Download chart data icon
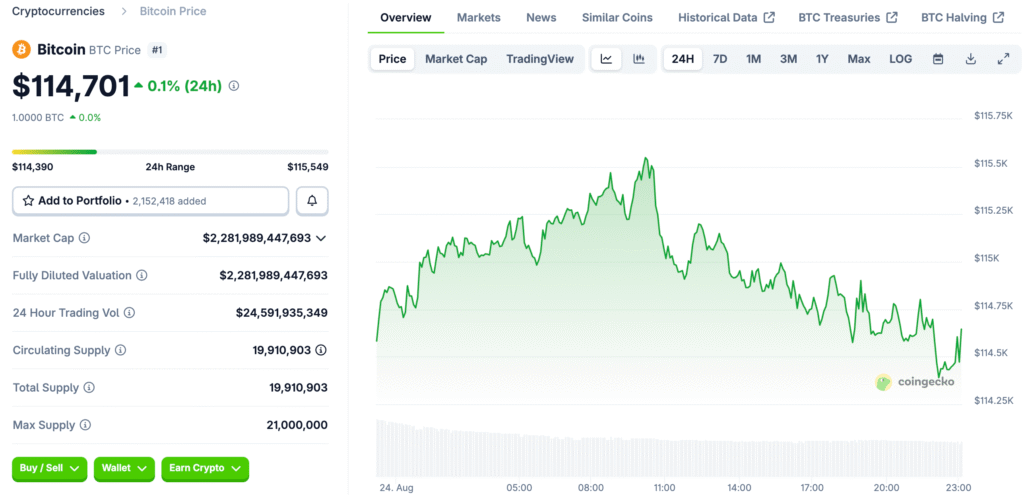1024x495 pixels. tap(970, 59)
